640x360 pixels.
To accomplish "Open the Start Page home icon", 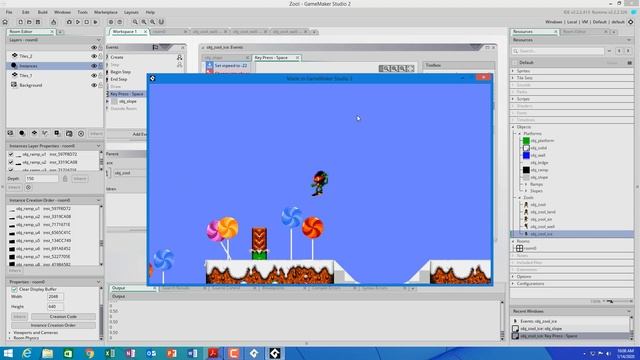I will pos(5,22).
